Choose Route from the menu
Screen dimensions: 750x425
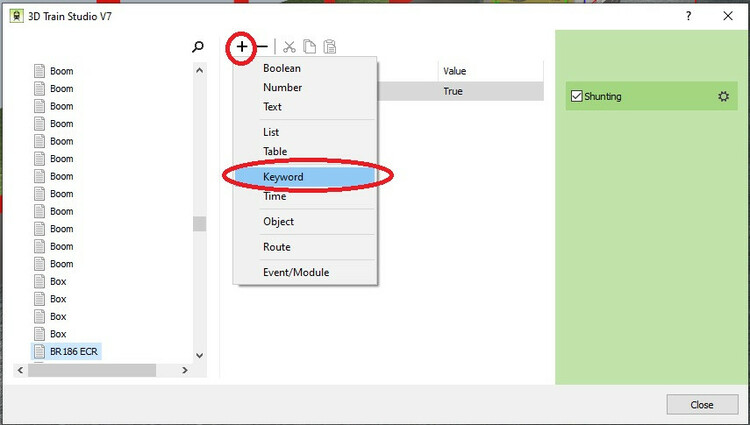305,247
